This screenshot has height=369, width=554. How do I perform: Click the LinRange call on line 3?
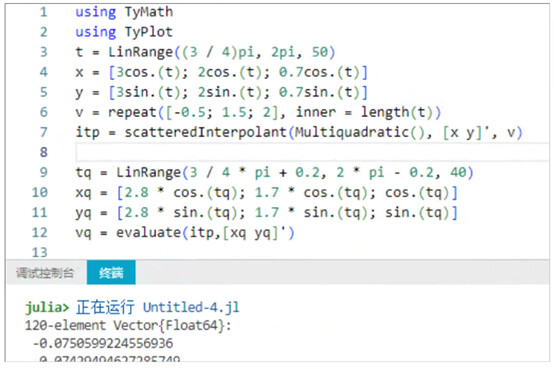click(140, 52)
